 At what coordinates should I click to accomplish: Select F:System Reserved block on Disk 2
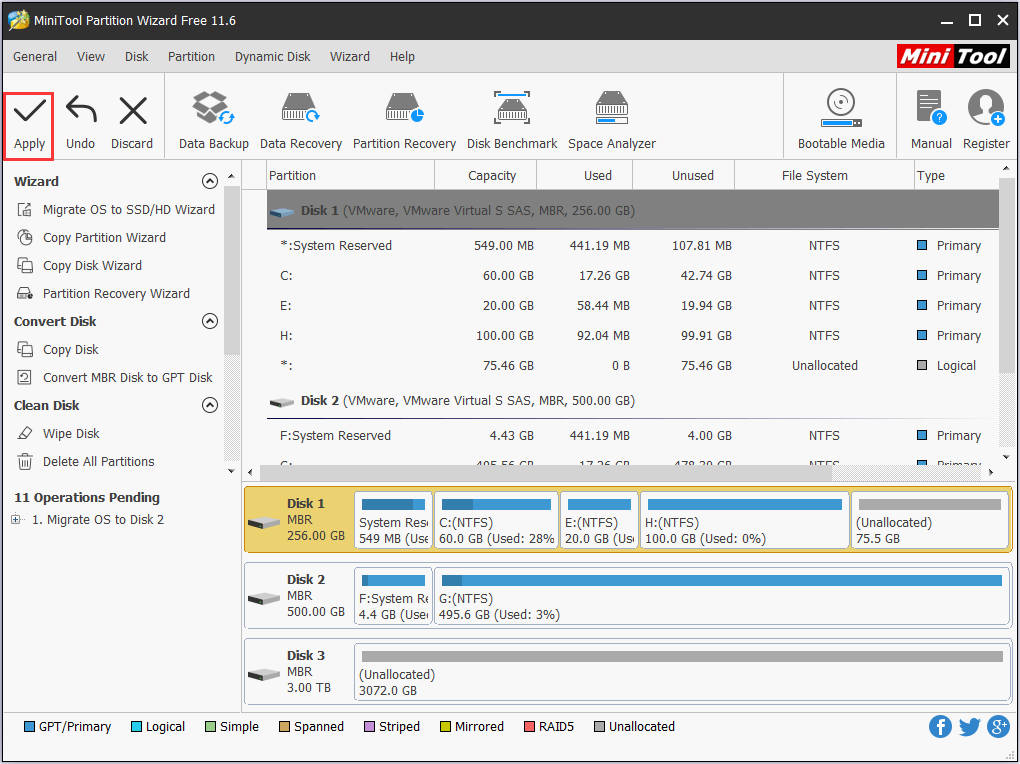[x=394, y=596]
